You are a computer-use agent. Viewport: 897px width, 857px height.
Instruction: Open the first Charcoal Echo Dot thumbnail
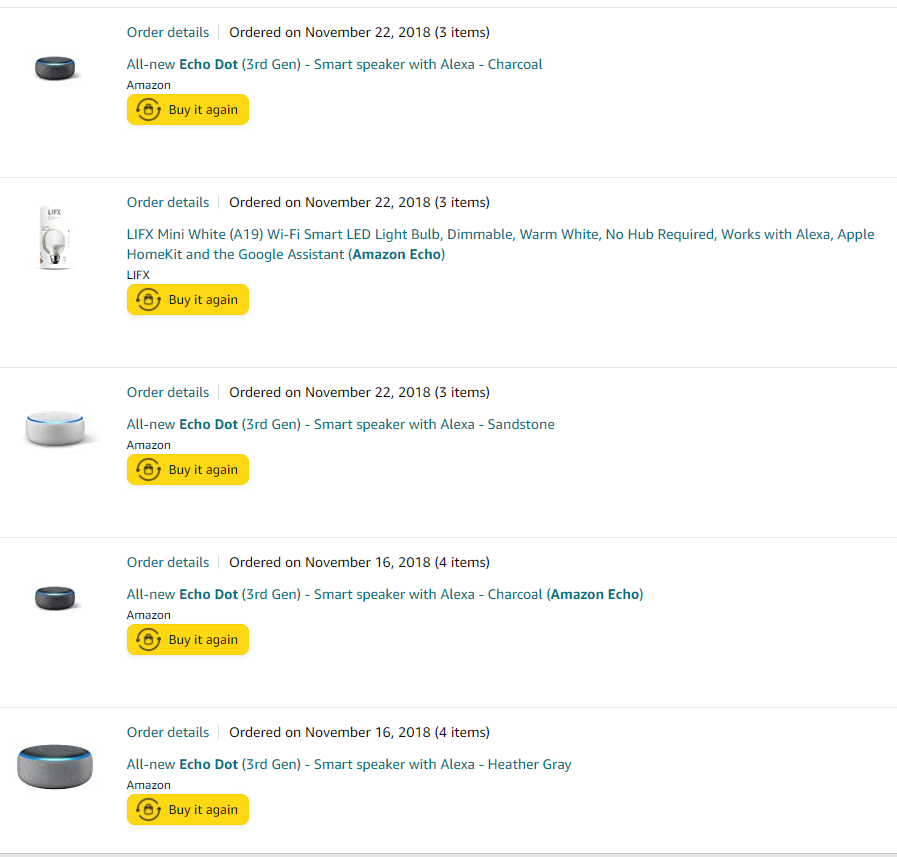(55, 68)
